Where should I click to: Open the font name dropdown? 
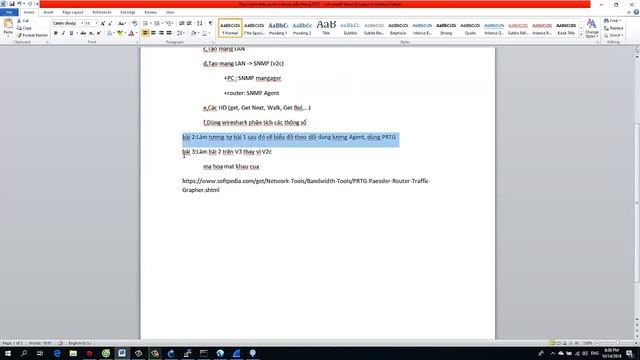(x=82, y=23)
